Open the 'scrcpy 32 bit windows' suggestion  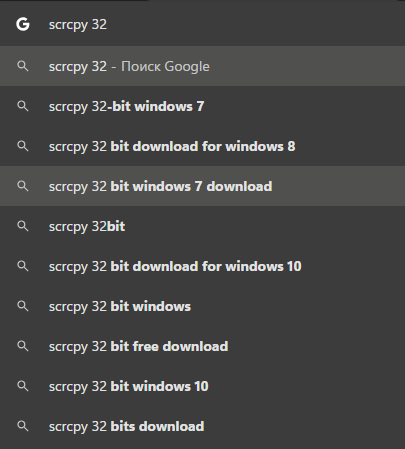tap(202, 306)
